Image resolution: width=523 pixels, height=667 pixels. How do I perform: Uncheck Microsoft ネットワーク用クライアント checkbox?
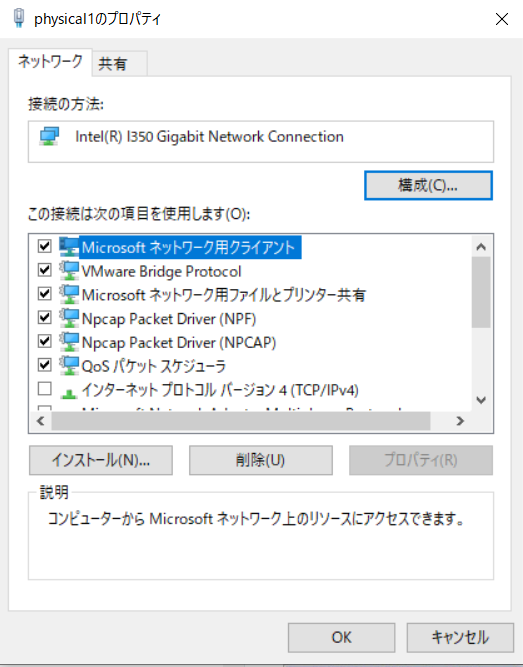(45, 246)
